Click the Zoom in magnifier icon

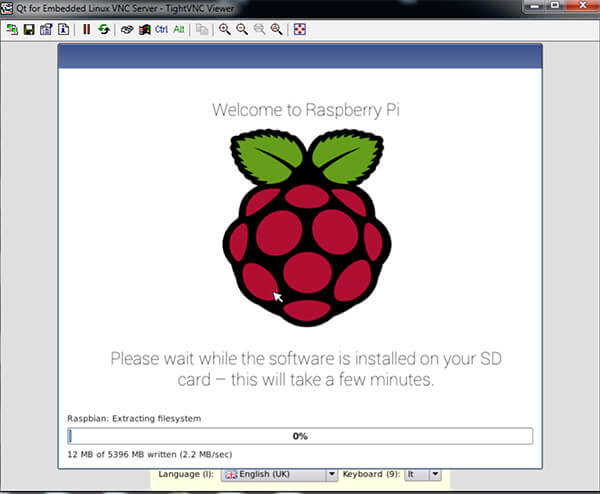(x=225, y=29)
